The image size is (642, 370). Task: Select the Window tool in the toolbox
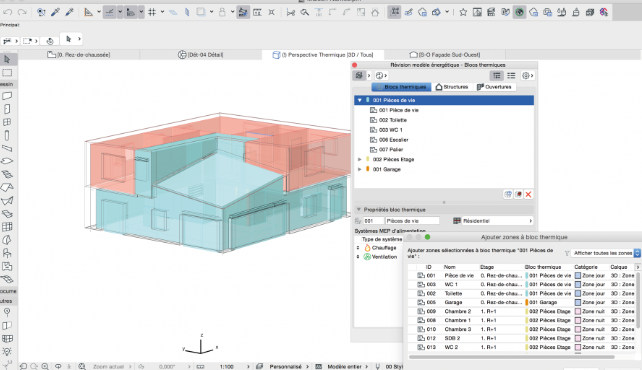click(x=7, y=122)
